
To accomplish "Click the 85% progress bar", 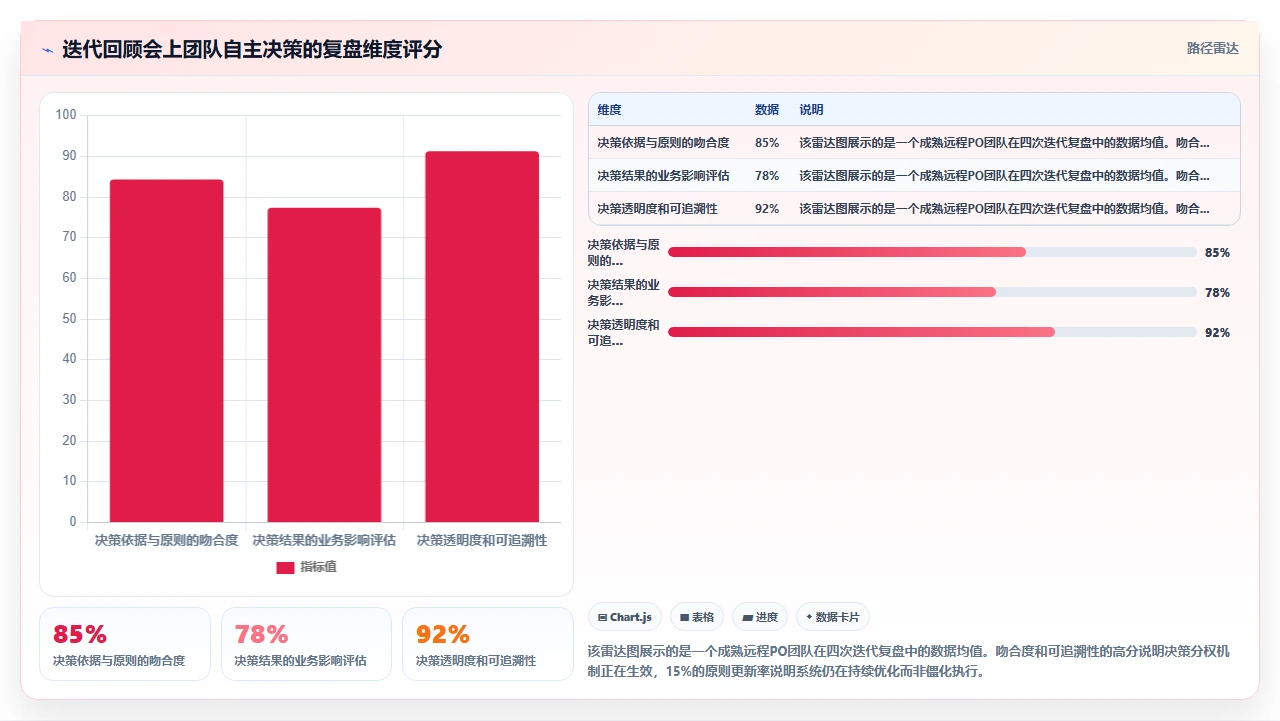I will (932, 252).
